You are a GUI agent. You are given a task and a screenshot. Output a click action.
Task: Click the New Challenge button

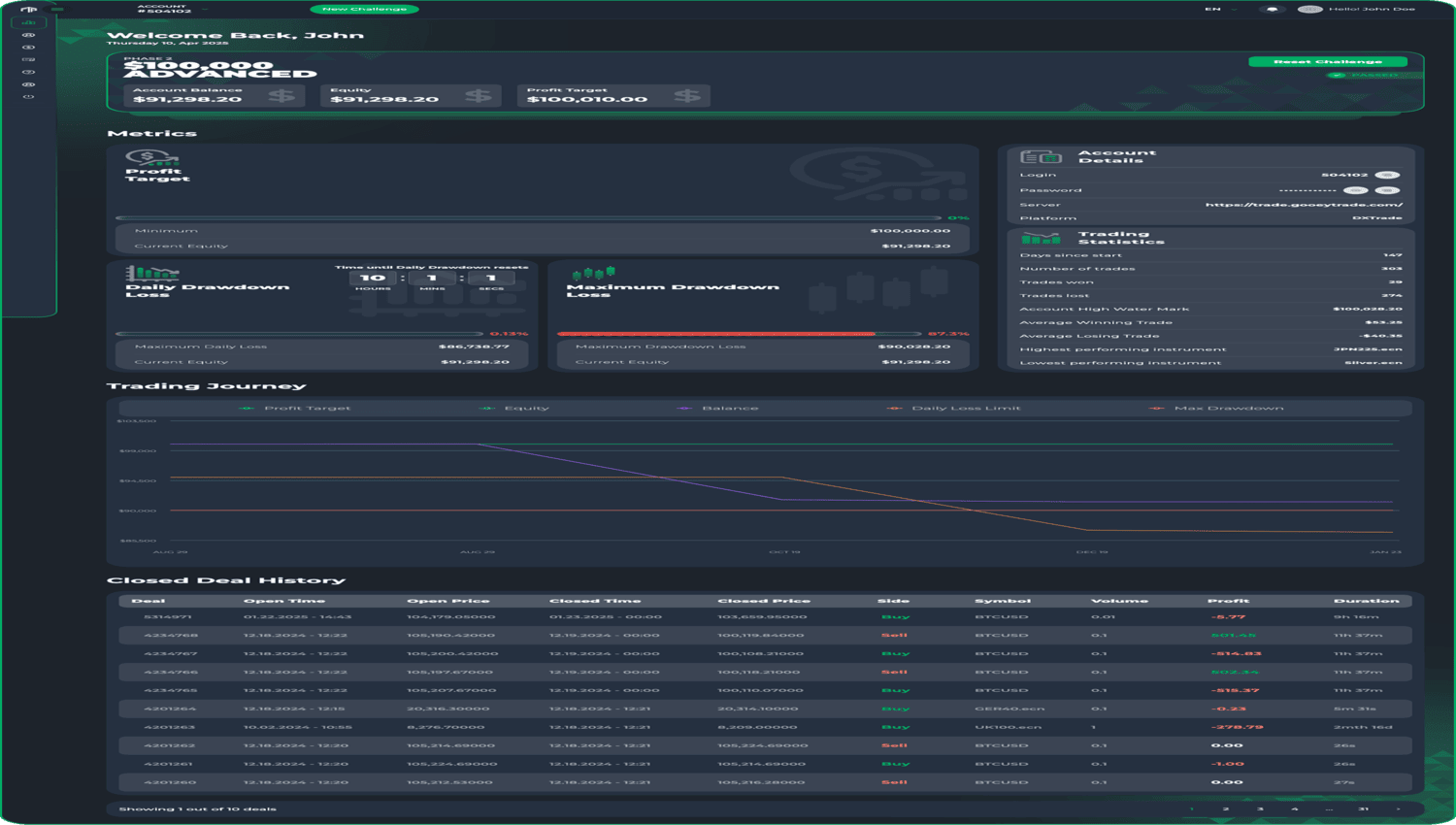tap(364, 9)
